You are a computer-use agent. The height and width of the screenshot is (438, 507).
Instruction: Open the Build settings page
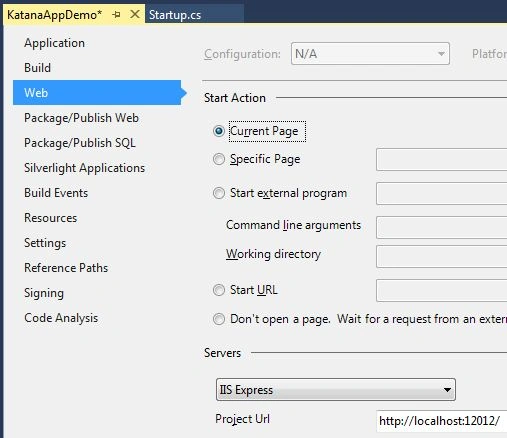tap(37, 68)
